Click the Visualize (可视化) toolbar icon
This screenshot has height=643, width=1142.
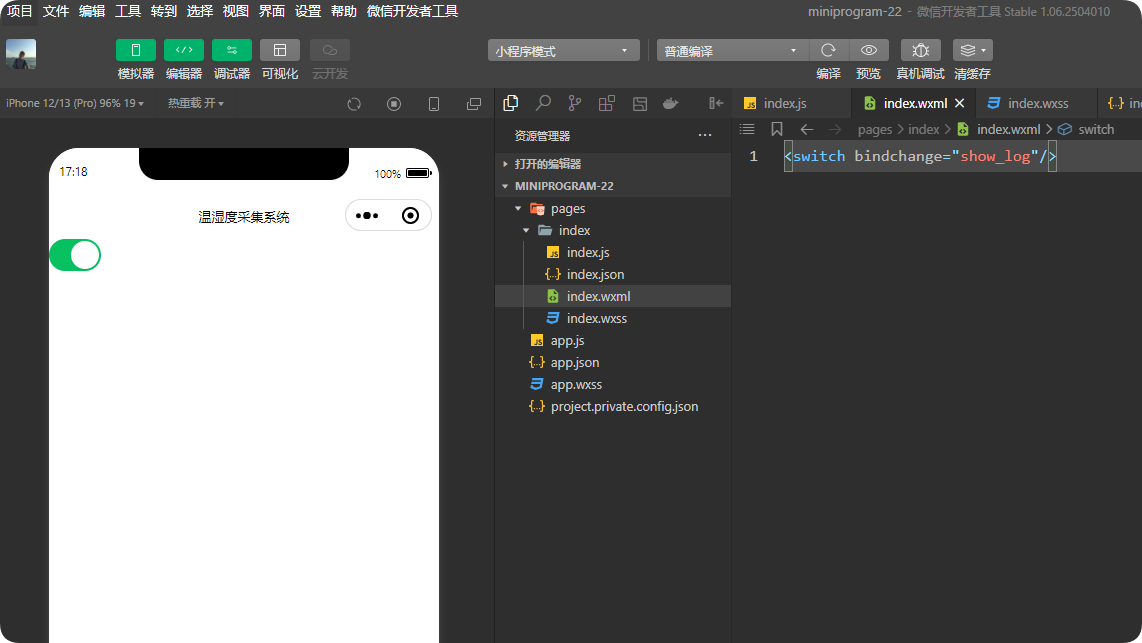coord(279,50)
